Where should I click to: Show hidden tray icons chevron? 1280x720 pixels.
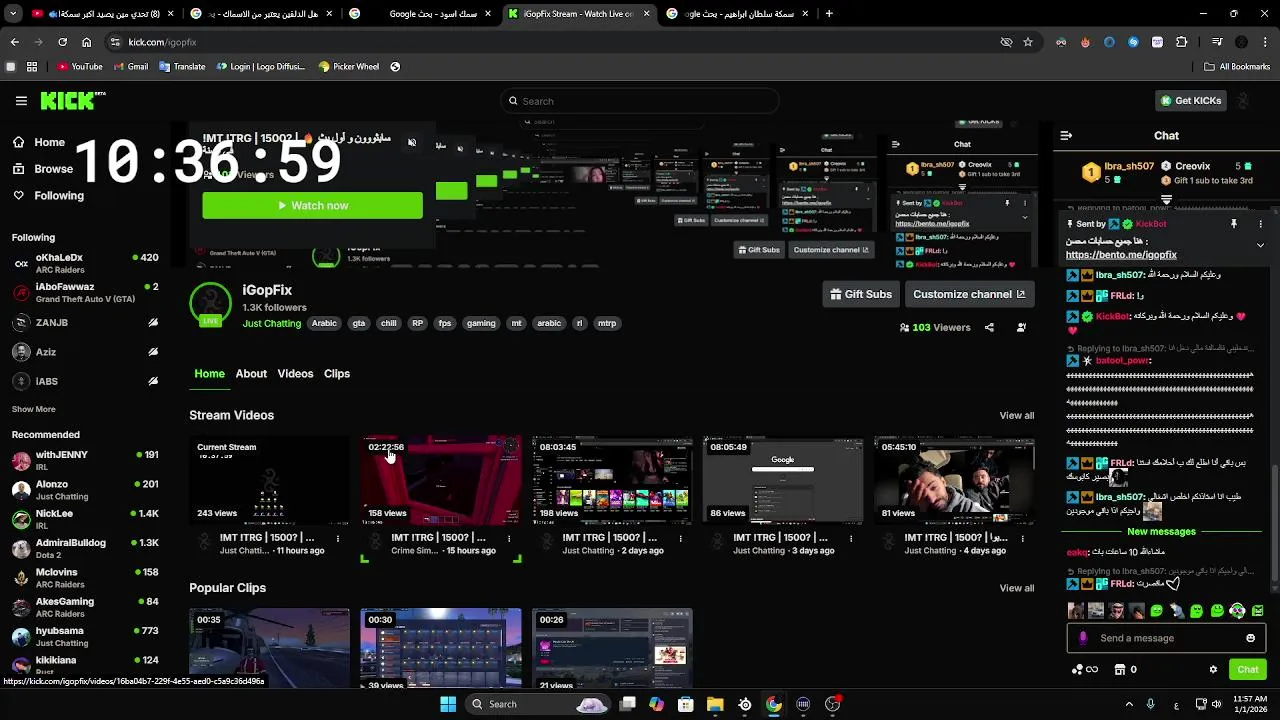point(1129,704)
